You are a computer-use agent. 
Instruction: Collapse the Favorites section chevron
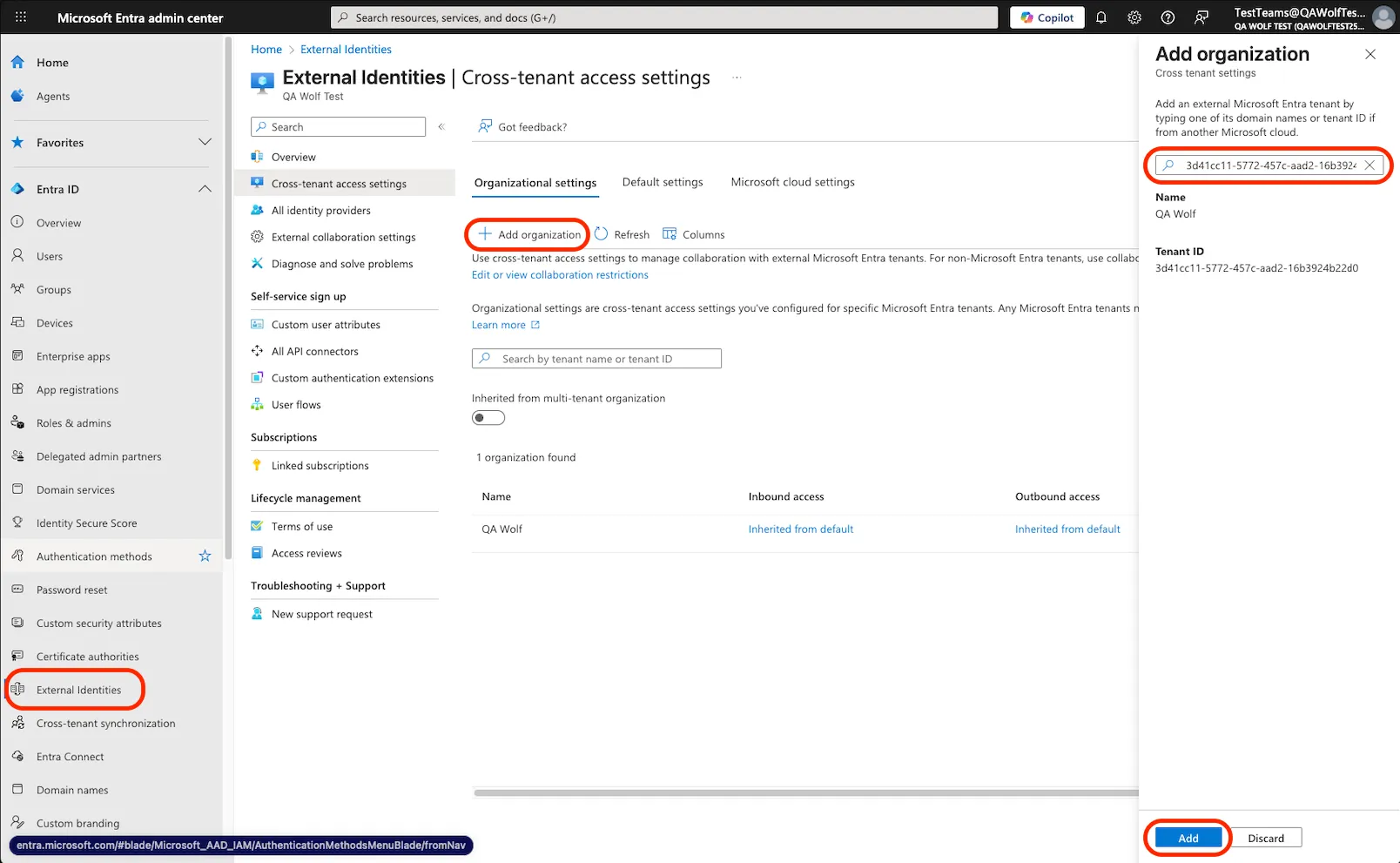205,142
